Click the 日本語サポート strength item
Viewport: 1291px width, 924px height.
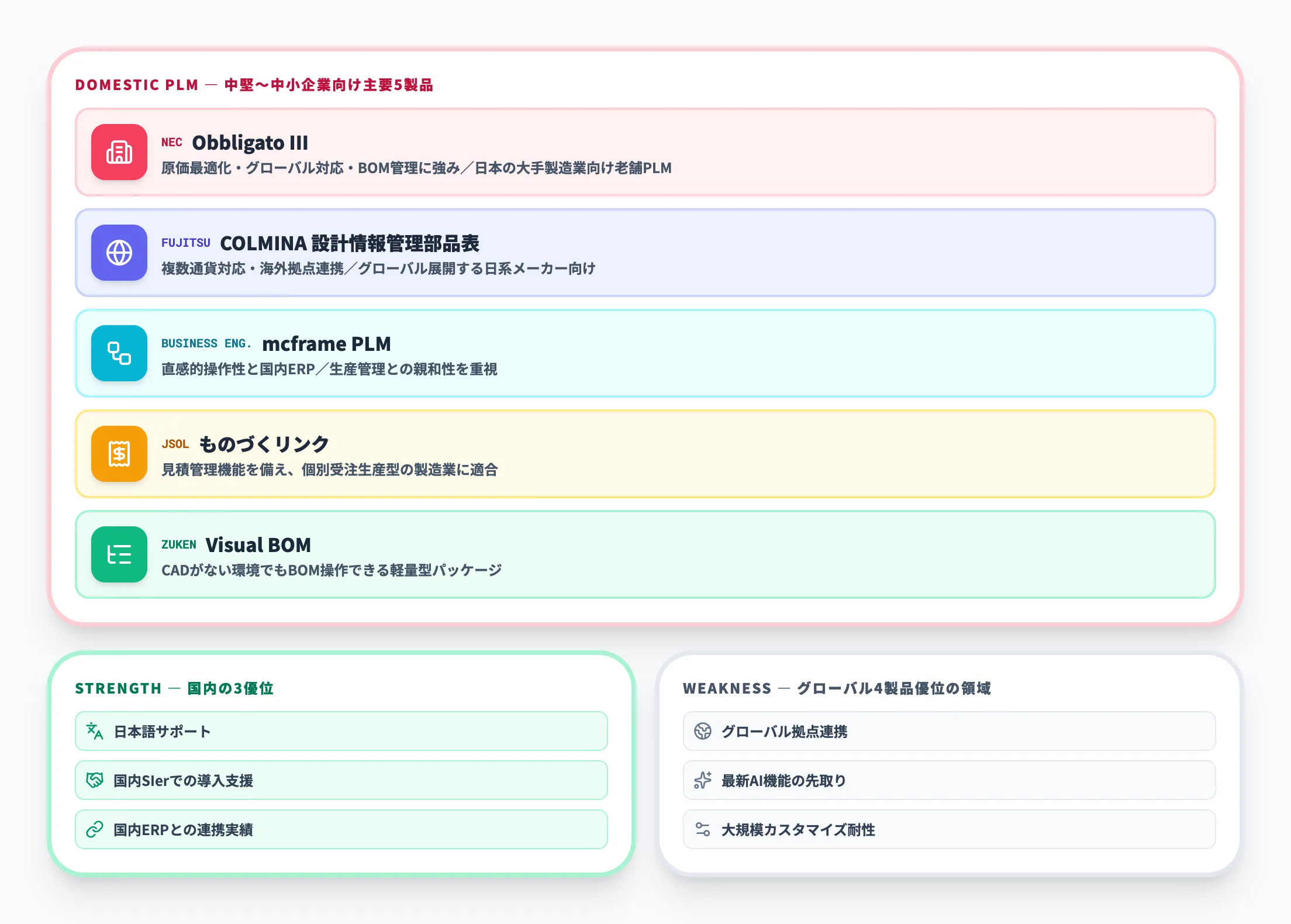(x=341, y=731)
